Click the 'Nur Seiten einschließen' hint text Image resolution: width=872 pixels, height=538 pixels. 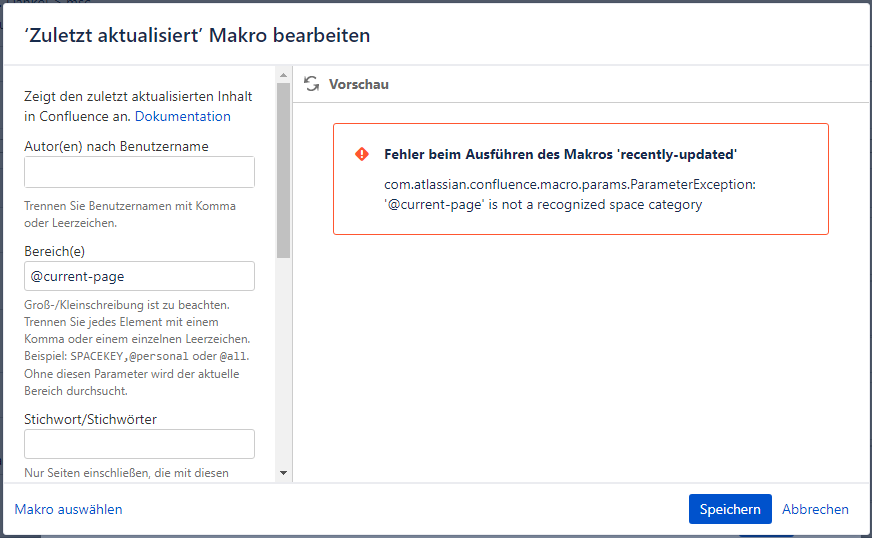(x=127, y=473)
